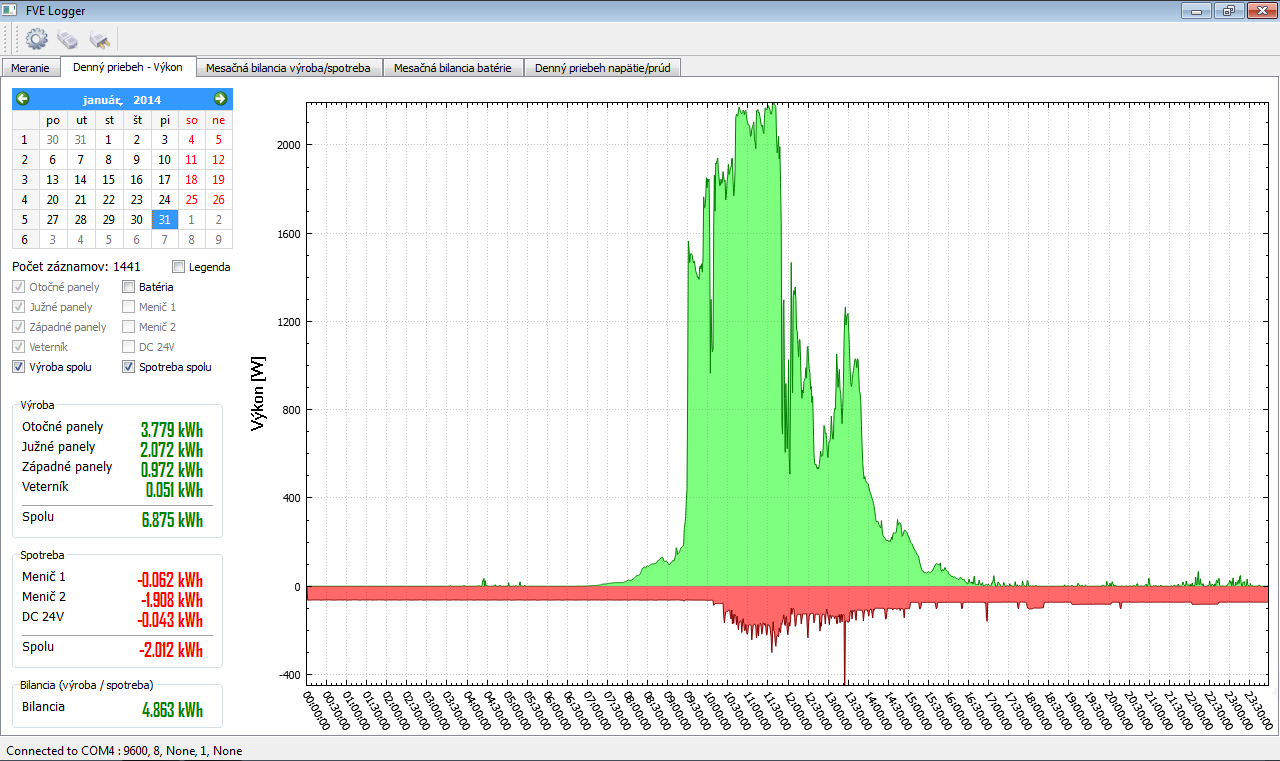The height and width of the screenshot is (761, 1280).
Task: Switch to Denný priebeh napätie/prúd tab
Action: tap(603, 68)
